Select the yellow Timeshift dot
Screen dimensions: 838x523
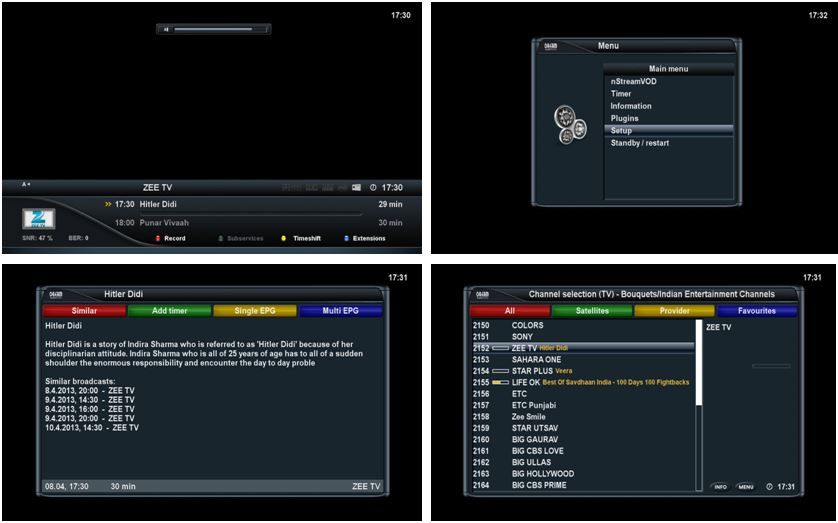[284, 239]
